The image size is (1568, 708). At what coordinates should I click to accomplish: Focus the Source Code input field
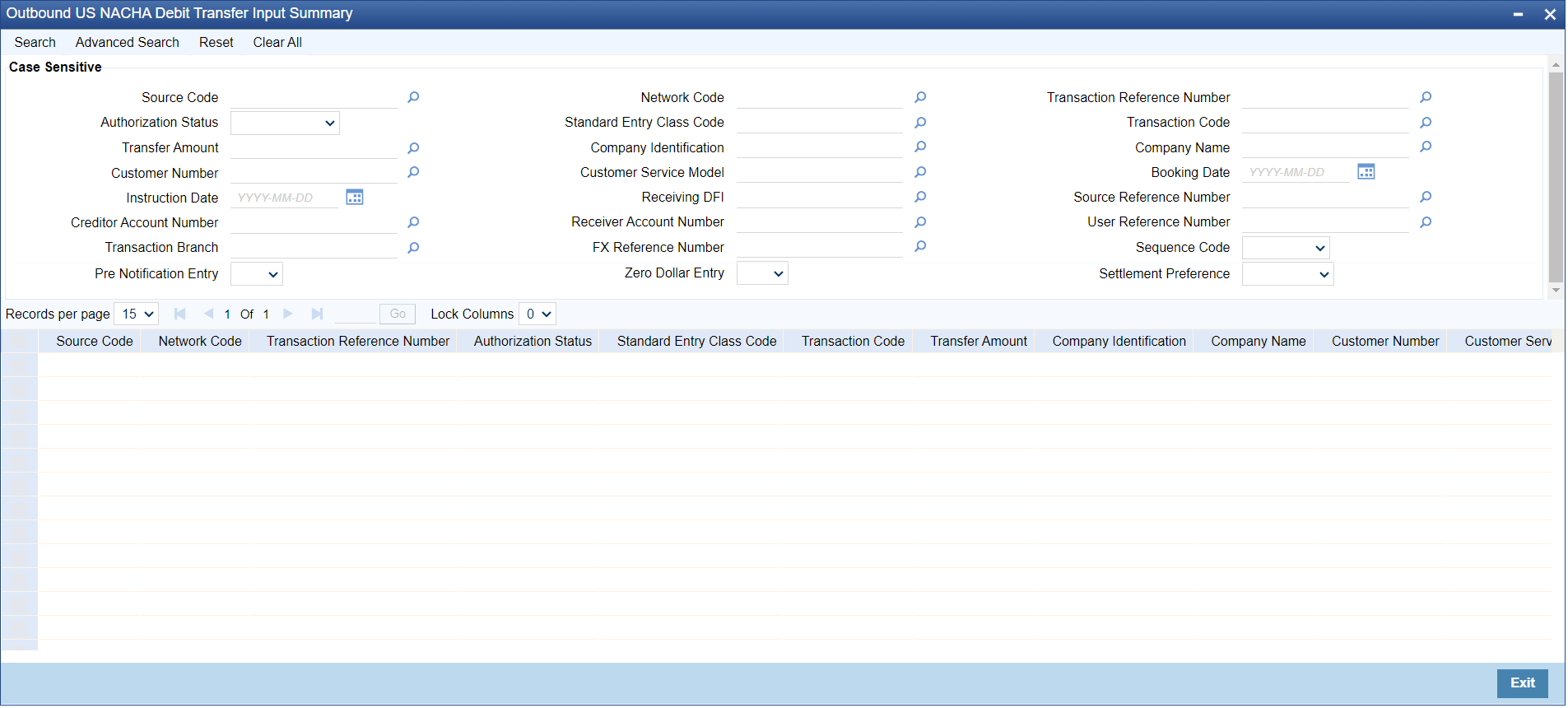[314, 98]
